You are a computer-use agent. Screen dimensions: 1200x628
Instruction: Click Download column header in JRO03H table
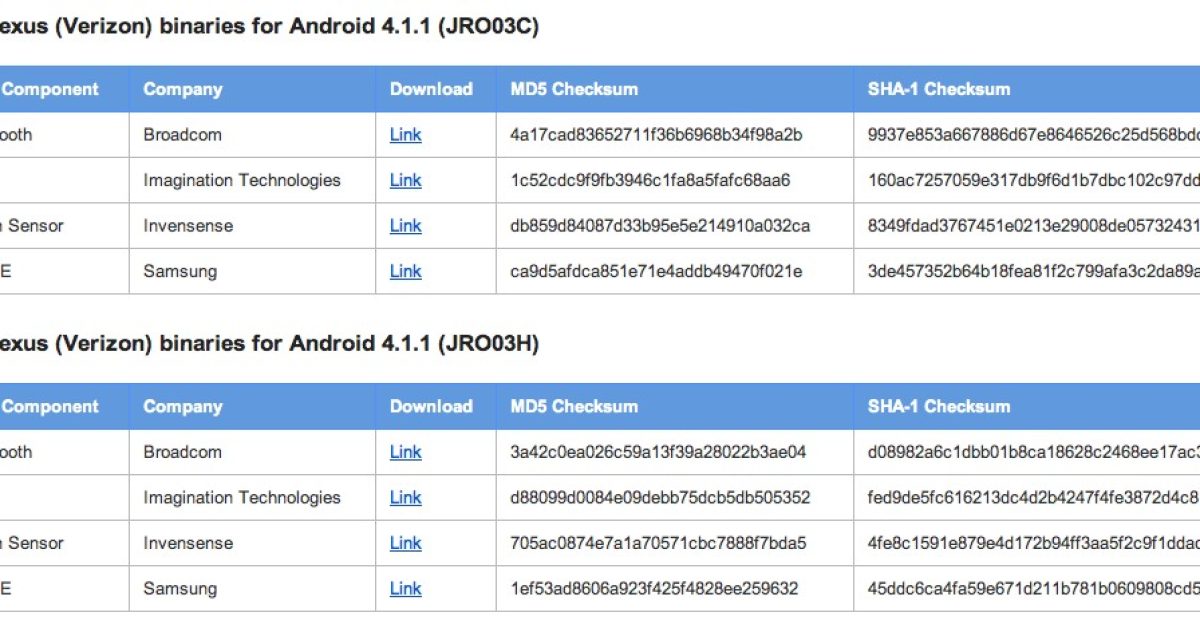coord(431,407)
